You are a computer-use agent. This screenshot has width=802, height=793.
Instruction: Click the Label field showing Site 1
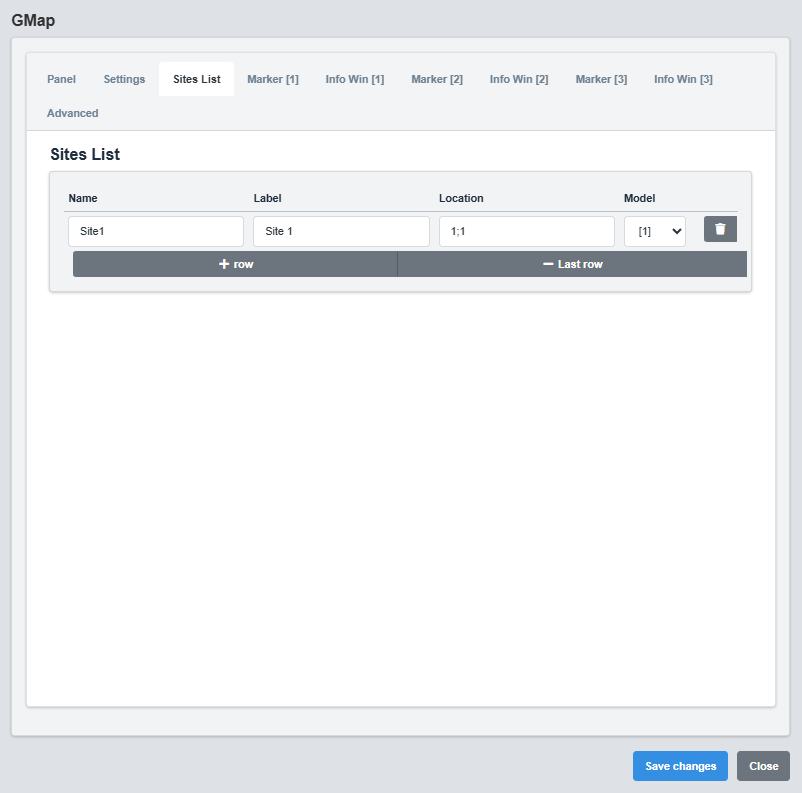click(x=341, y=230)
